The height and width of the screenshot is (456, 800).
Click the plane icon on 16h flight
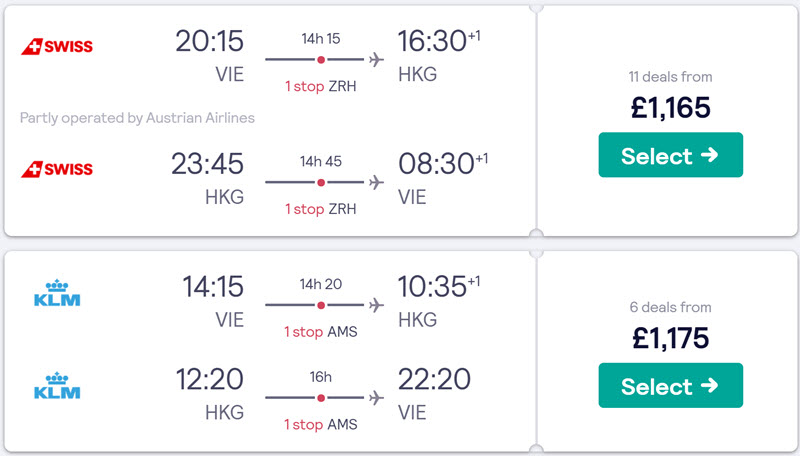tap(377, 397)
